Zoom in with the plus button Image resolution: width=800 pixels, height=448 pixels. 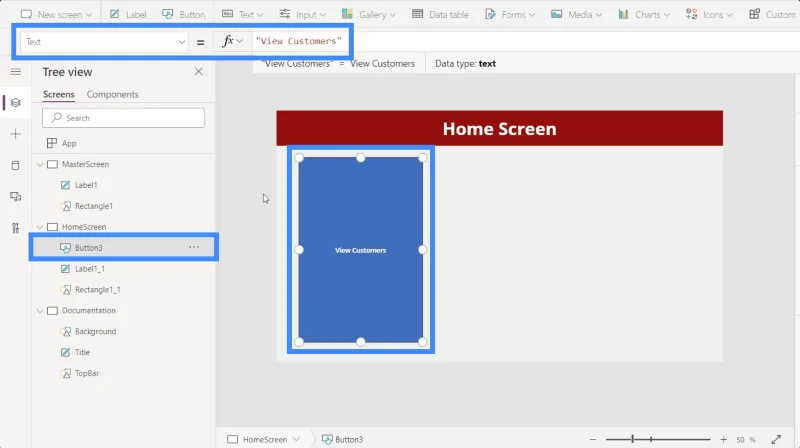tap(723, 439)
